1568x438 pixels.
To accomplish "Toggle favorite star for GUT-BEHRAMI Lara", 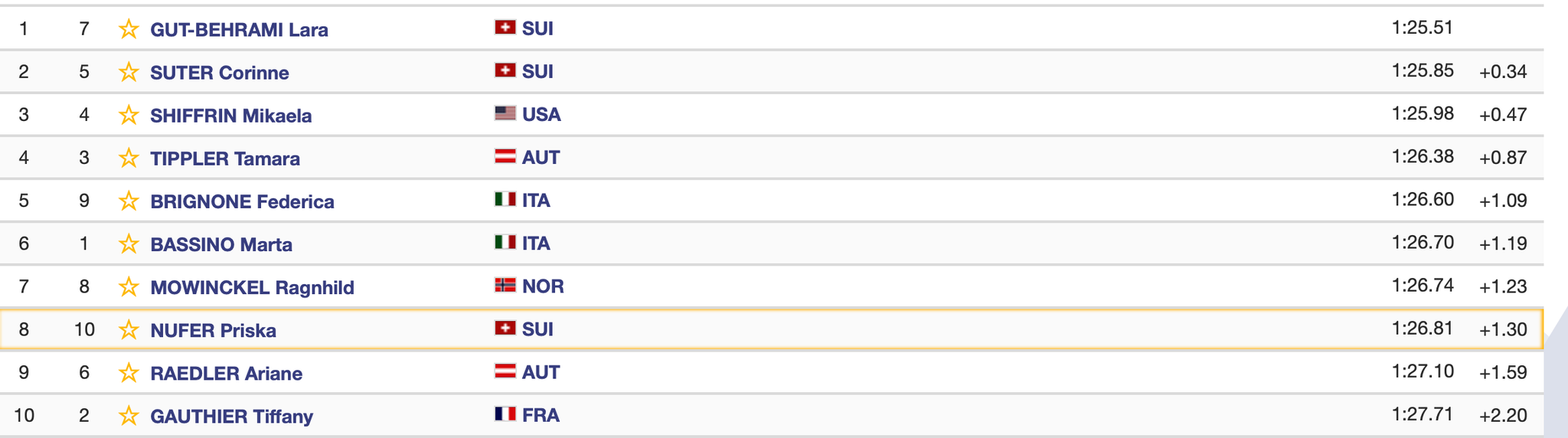I will (129, 29).
